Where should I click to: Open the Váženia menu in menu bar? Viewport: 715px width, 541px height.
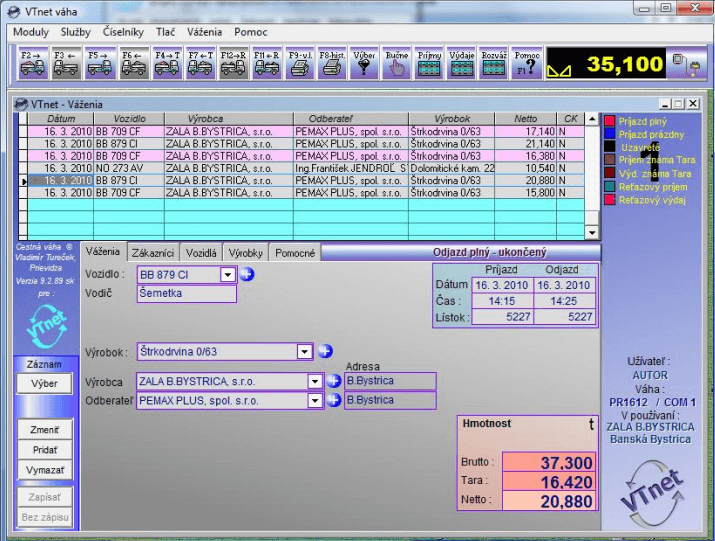pyautogui.click(x=204, y=32)
